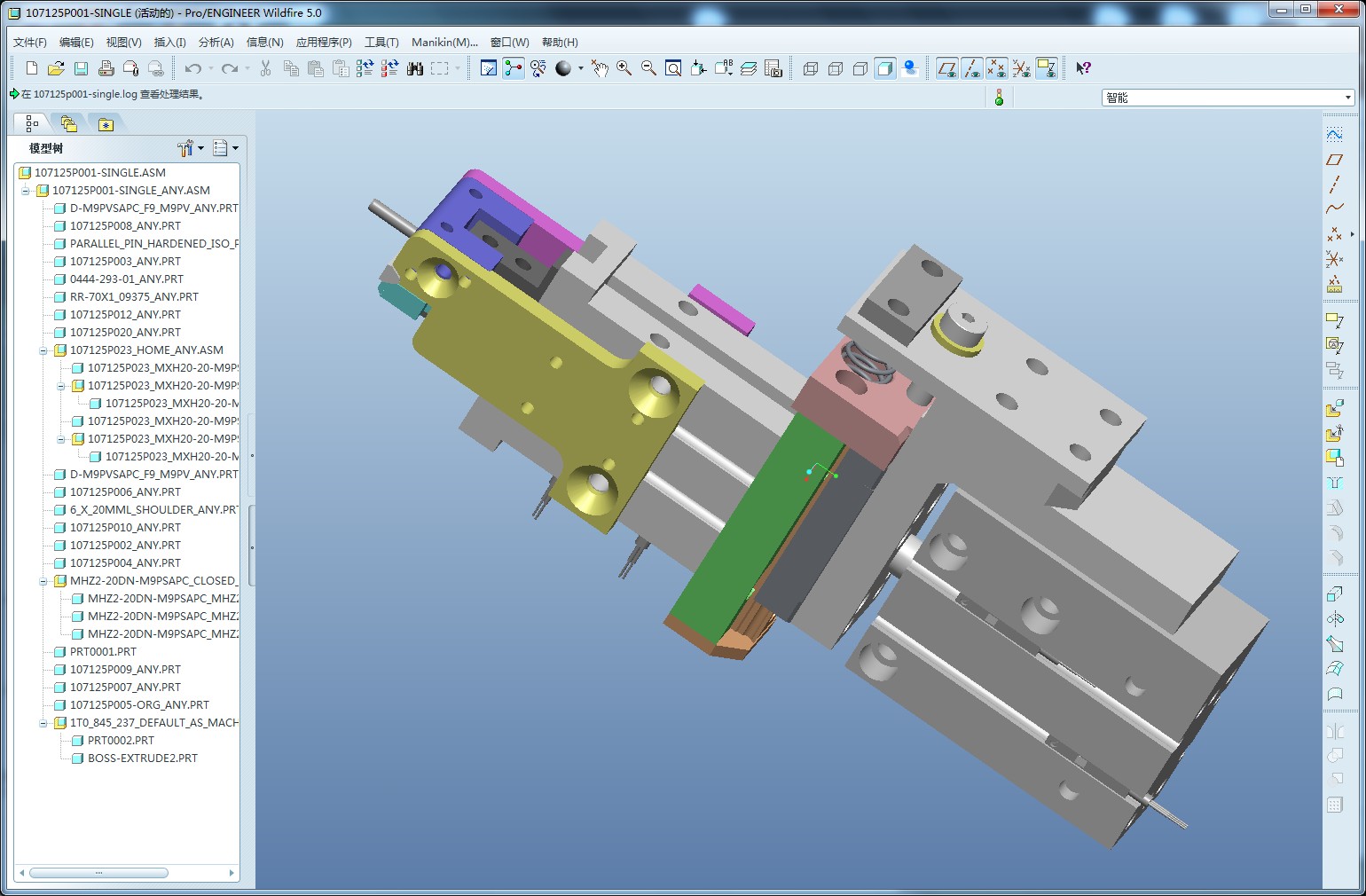Image resolution: width=1366 pixels, height=896 pixels.
Task: Toggle datum axes display
Action: [972, 68]
